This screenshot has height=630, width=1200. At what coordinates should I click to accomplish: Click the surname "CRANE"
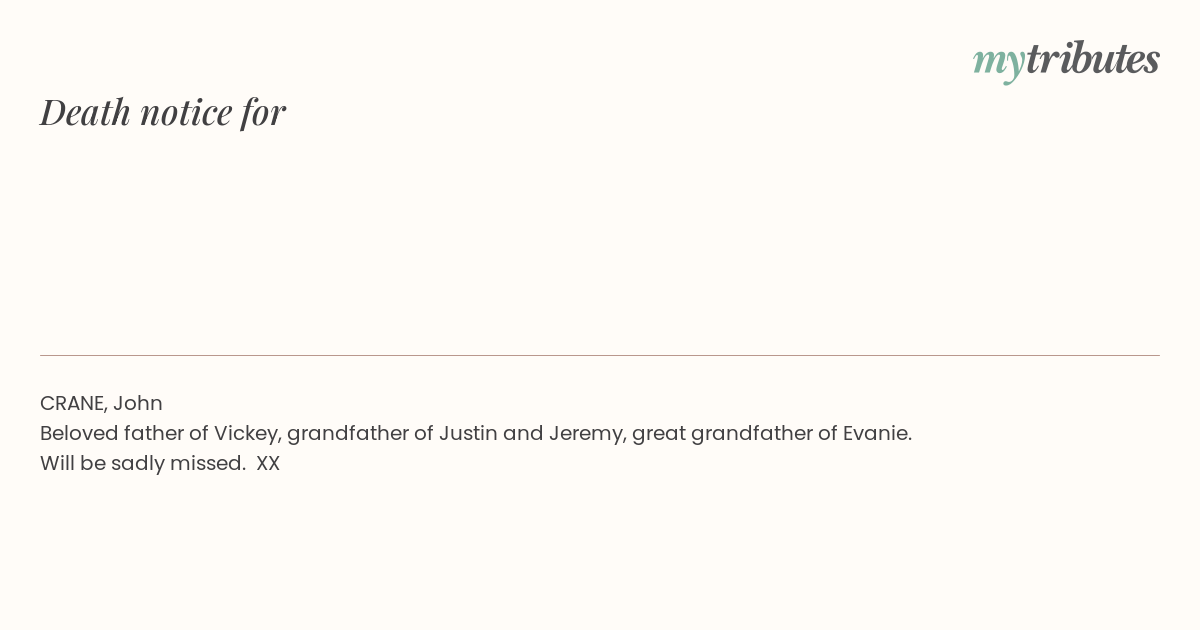(x=72, y=403)
